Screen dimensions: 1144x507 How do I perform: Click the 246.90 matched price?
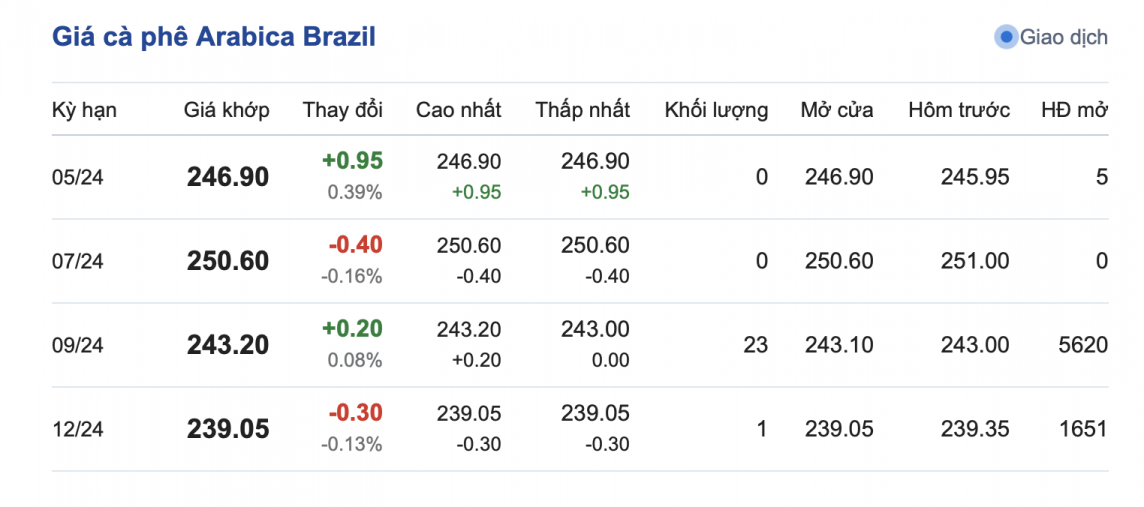(x=228, y=178)
